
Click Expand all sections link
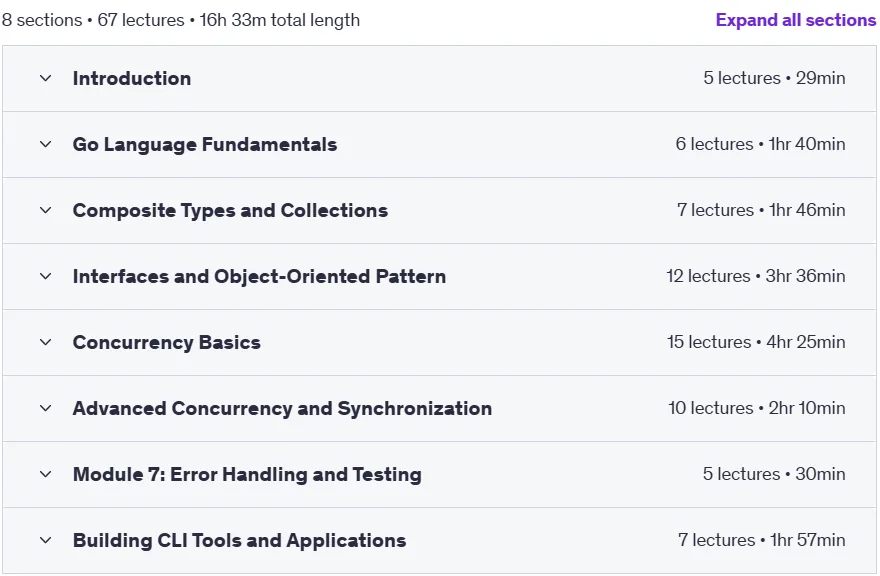click(795, 20)
